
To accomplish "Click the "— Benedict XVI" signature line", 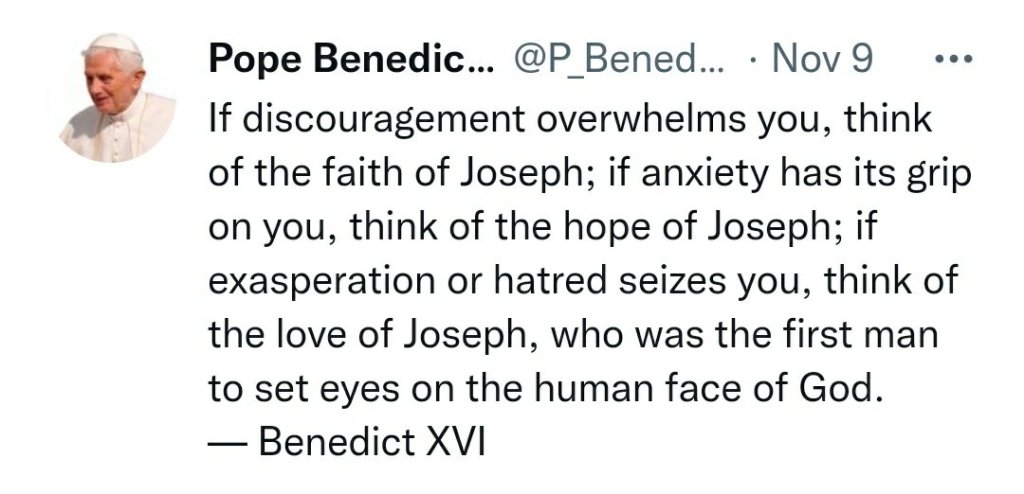I will (x=345, y=441).
